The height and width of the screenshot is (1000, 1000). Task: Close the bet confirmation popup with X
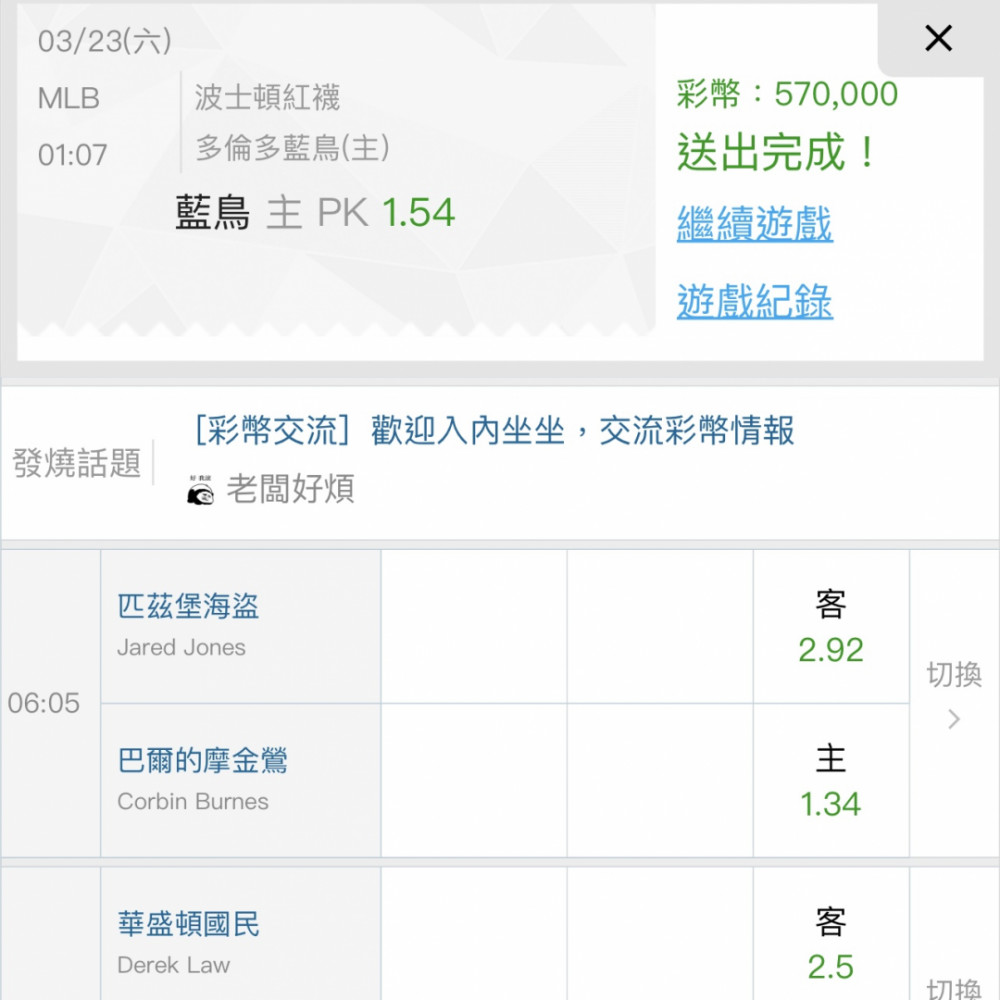coord(938,38)
